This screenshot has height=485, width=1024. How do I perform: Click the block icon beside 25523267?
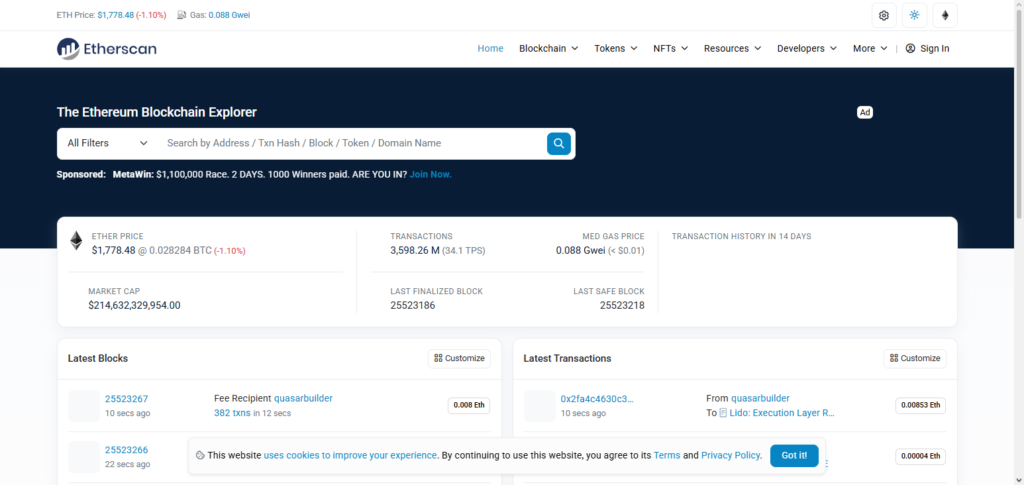tap(84, 406)
